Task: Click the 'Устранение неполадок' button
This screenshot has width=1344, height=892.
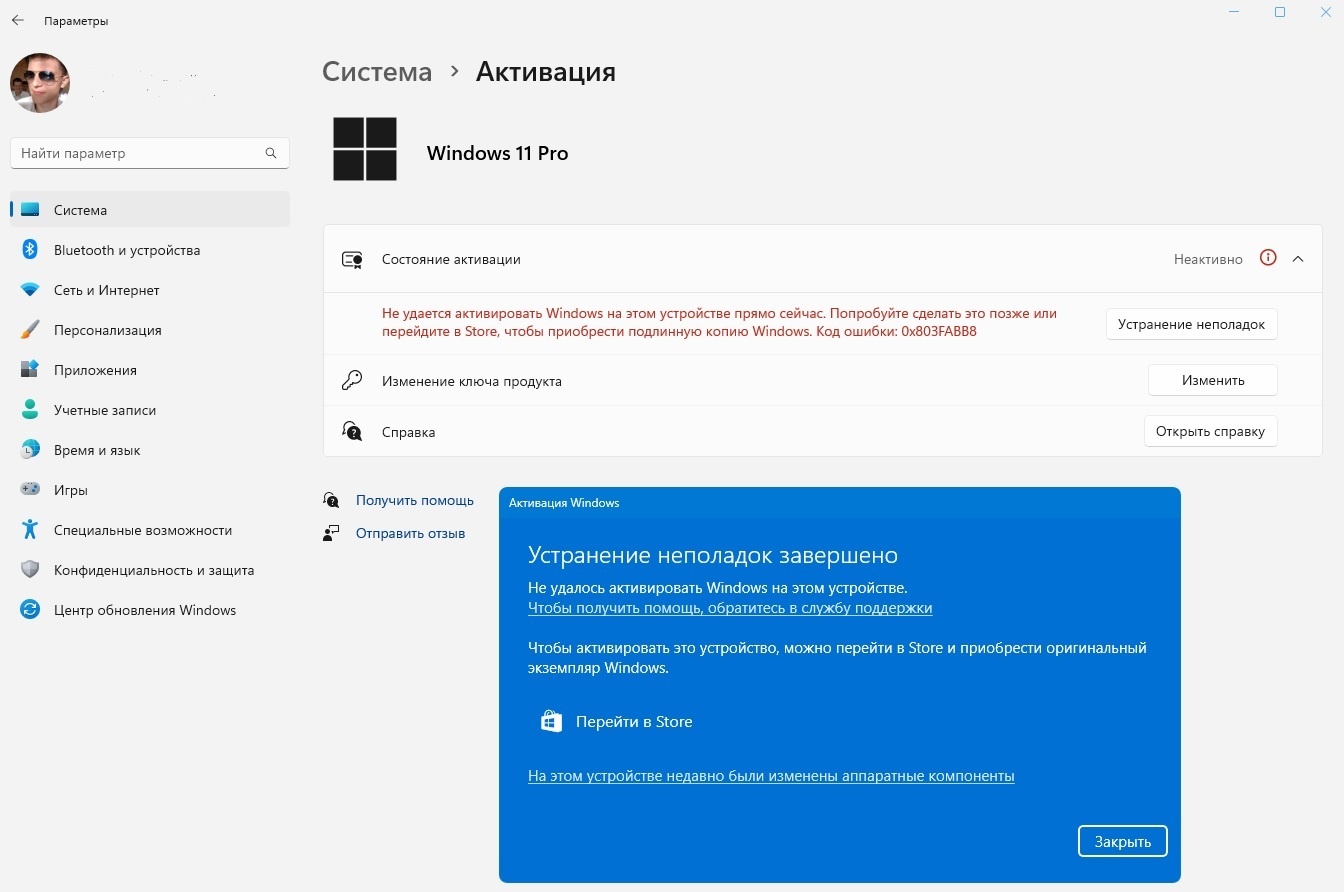Action: click(1191, 324)
